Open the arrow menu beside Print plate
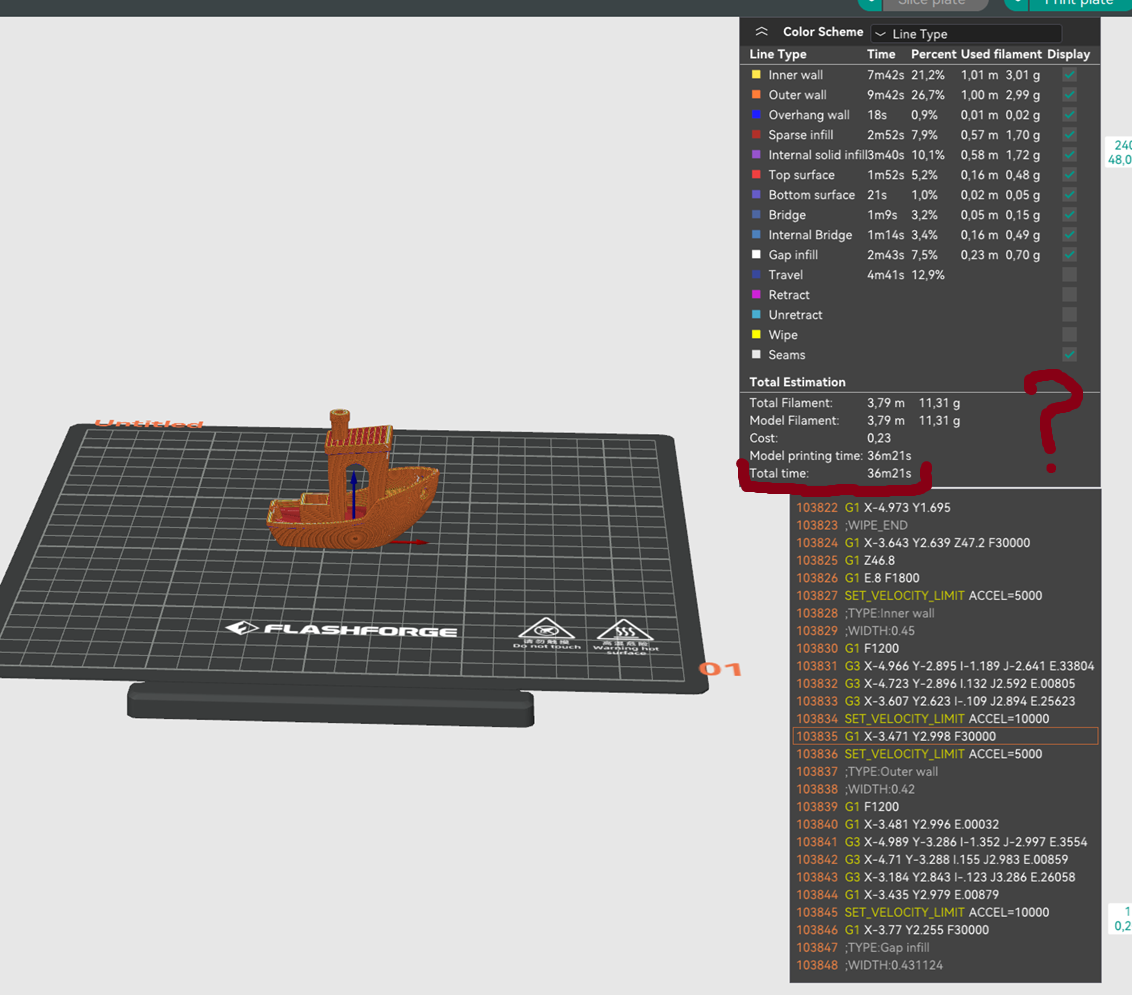This screenshot has height=995, width=1132. pos(1016,3)
